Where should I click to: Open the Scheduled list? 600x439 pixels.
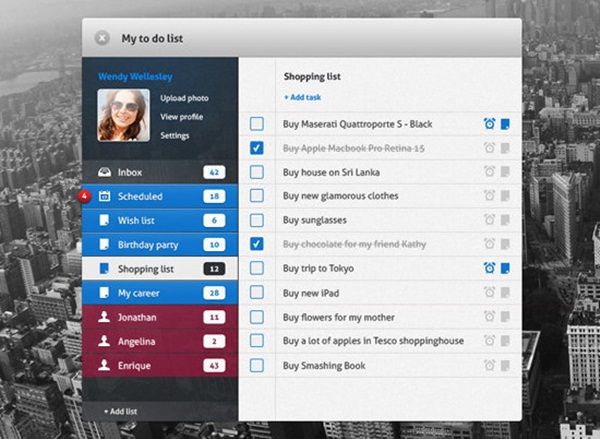(x=160, y=196)
